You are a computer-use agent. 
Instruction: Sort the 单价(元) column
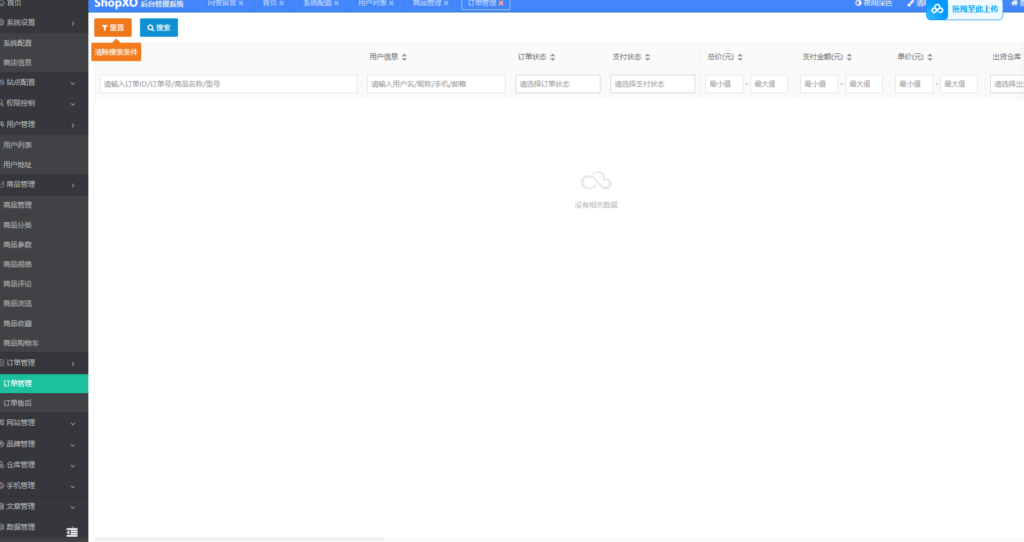(x=930, y=57)
